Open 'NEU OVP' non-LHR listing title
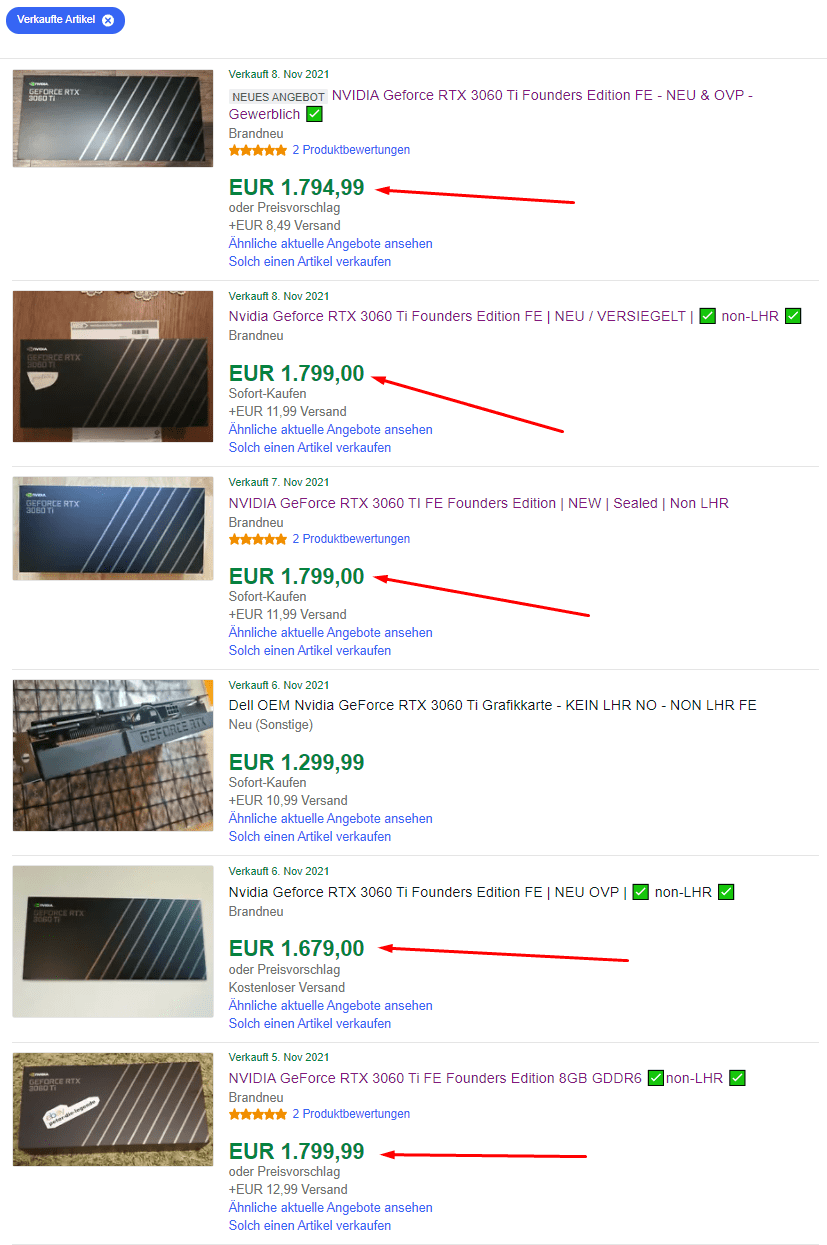This screenshot has width=827, height=1245. tap(481, 892)
